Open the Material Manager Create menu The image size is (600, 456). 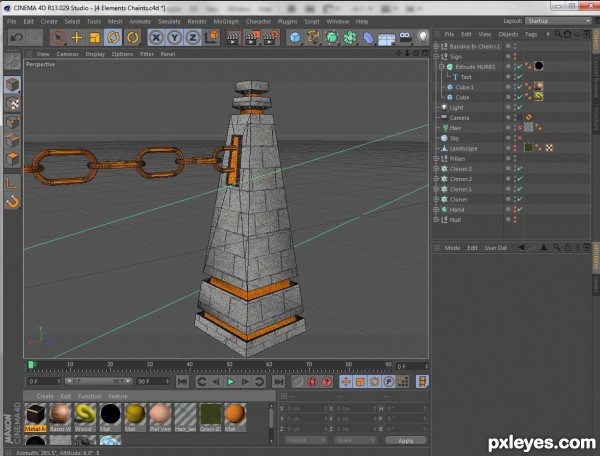(45, 396)
